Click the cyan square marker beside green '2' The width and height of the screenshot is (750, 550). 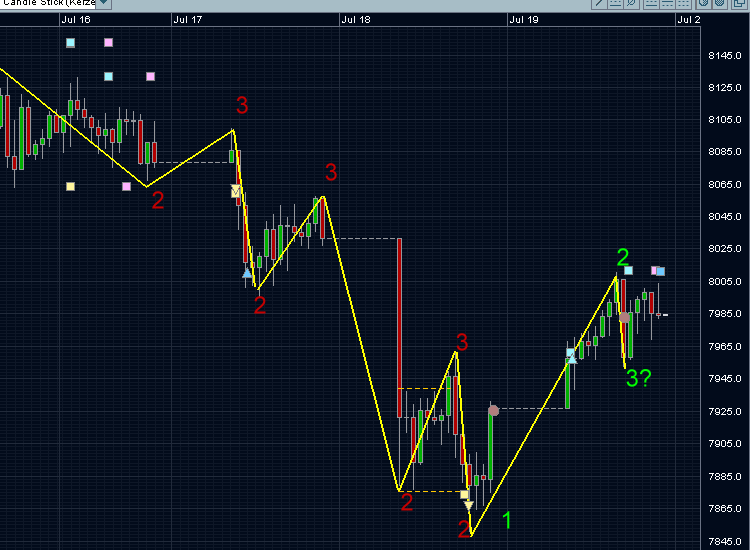[x=628, y=270]
